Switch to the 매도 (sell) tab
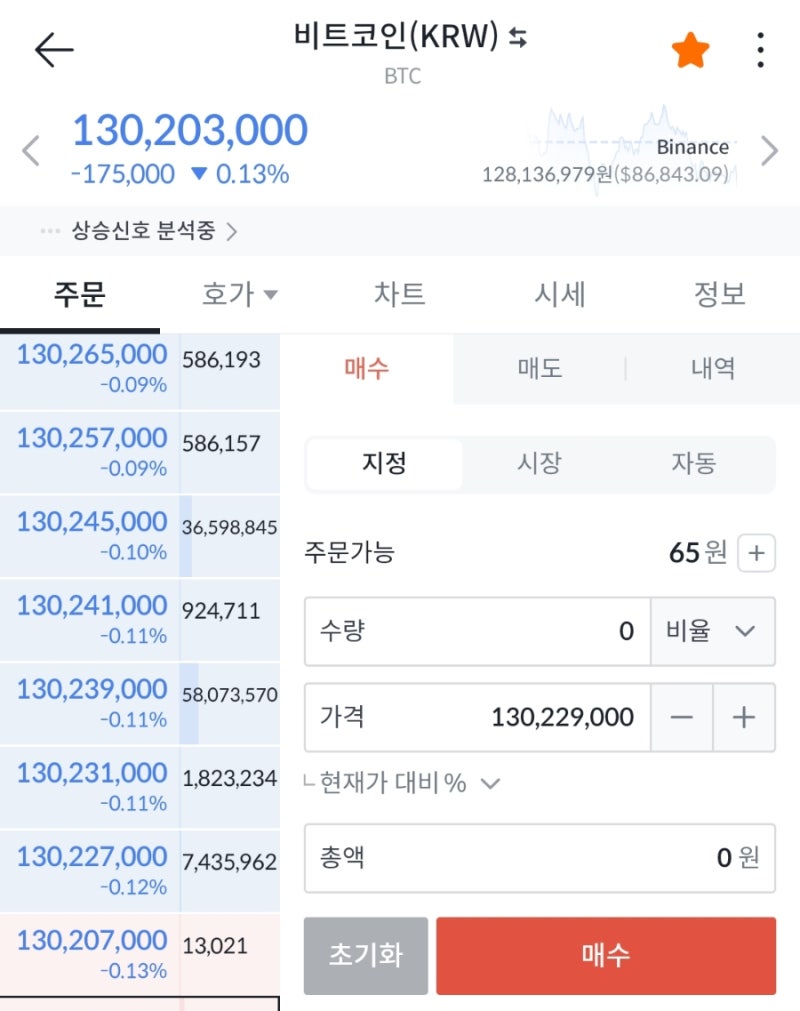The height and width of the screenshot is (1011, 800). (x=540, y=368)
